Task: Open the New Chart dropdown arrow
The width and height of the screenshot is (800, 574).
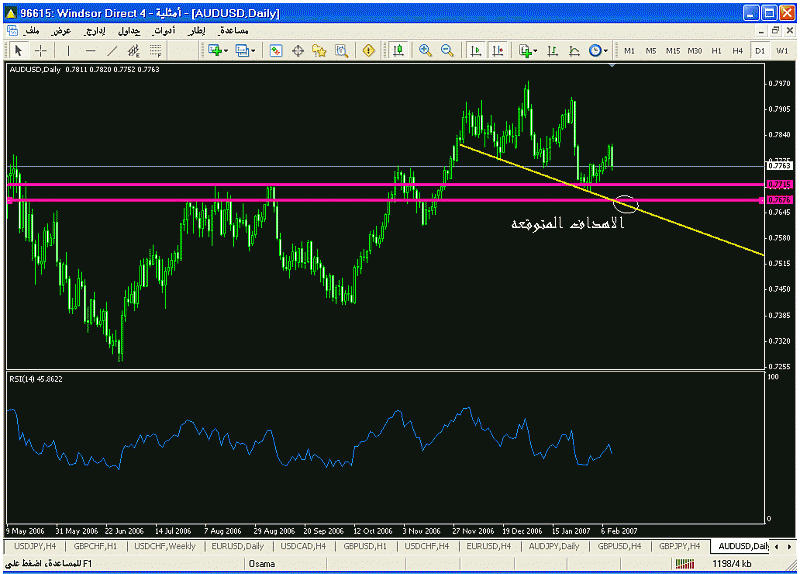Action: (x=227, y=50)
